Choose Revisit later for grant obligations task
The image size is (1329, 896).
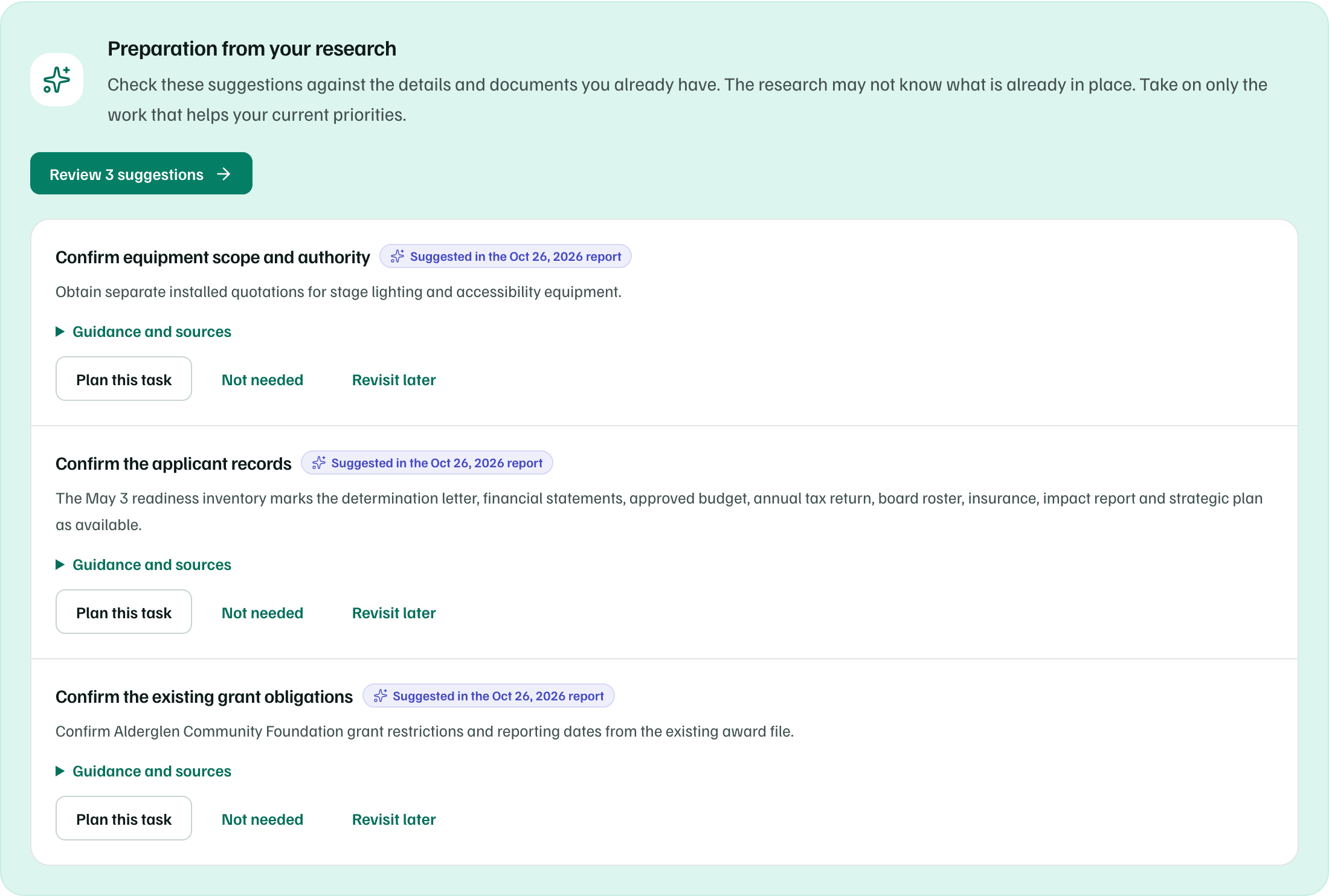pos(394,819)
